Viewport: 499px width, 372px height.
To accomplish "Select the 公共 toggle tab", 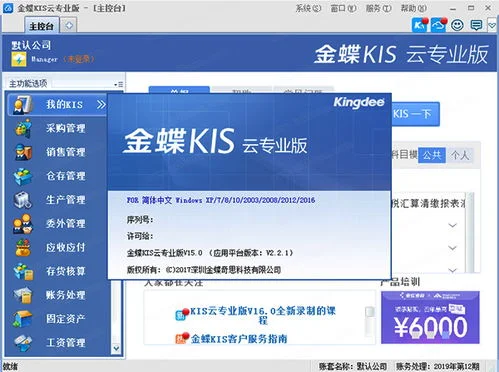I will (x=432, y=155).
